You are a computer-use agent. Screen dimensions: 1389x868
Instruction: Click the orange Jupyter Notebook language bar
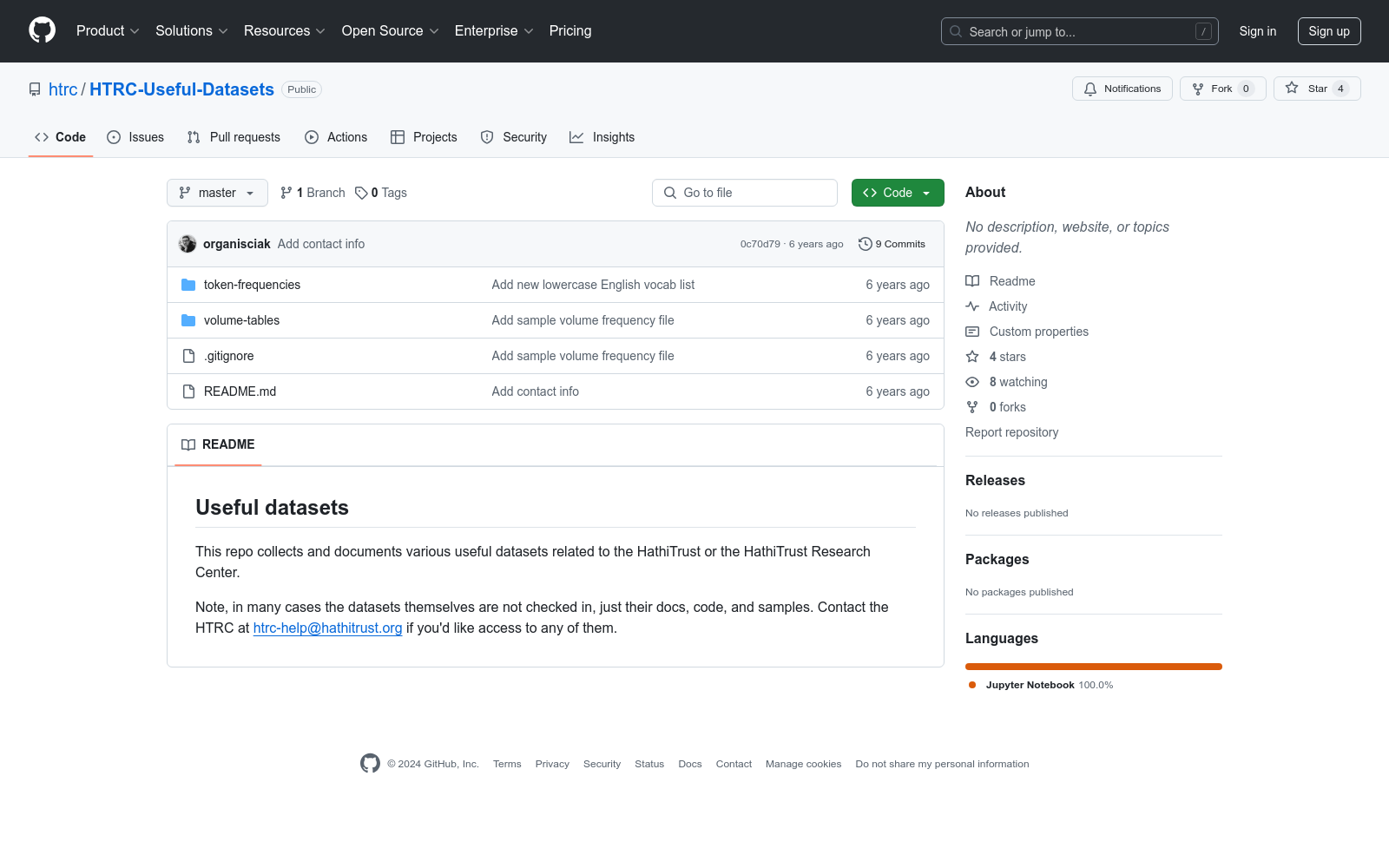[x=1094, y=667]
